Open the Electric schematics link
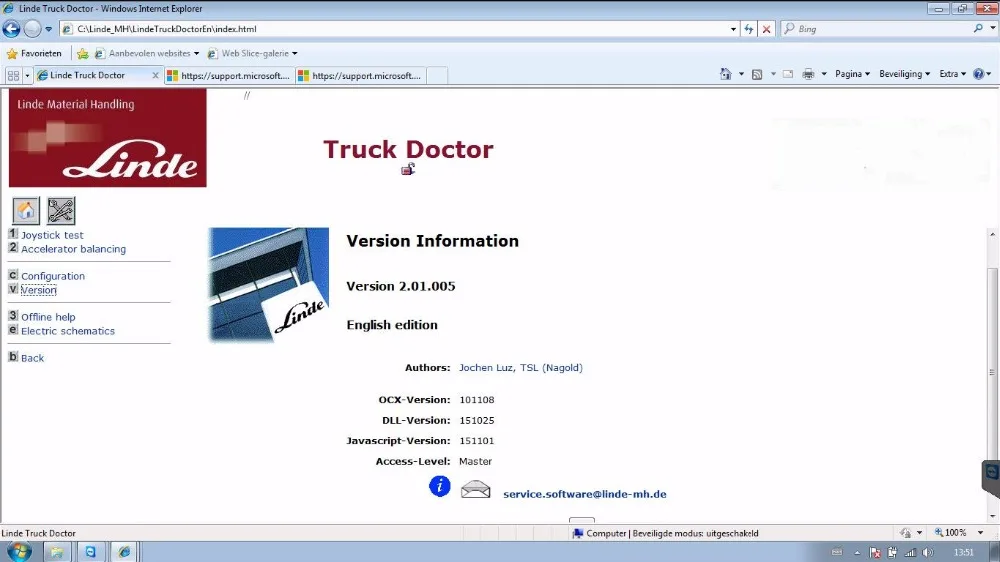This screenshot has width=1000, height=562. [68, 331]
